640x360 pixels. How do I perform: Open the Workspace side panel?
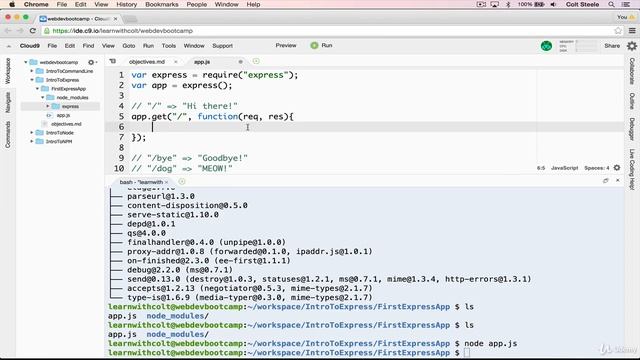[8, 71]
